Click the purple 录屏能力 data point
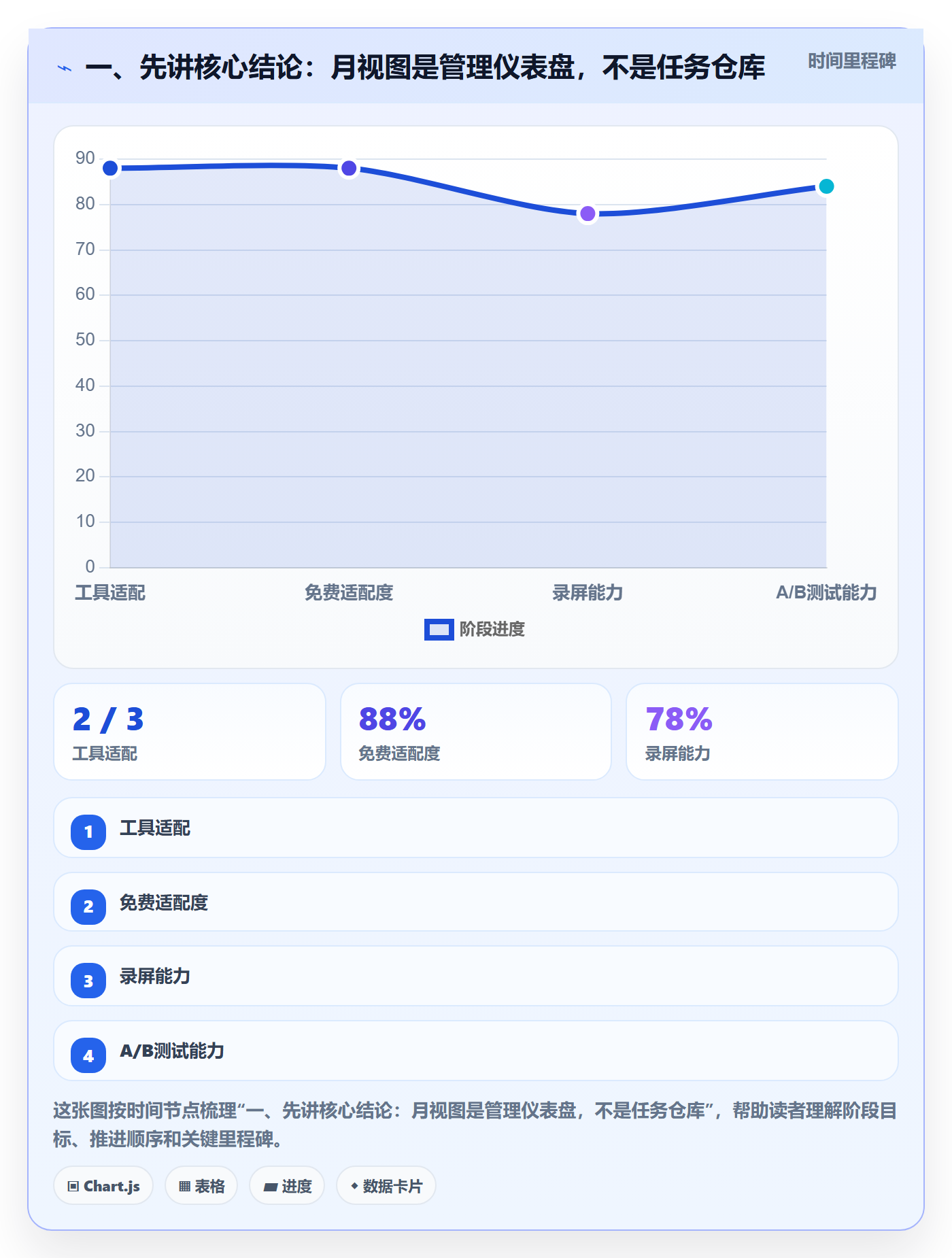The image size is (952, 1258). [x=588, y=214]
